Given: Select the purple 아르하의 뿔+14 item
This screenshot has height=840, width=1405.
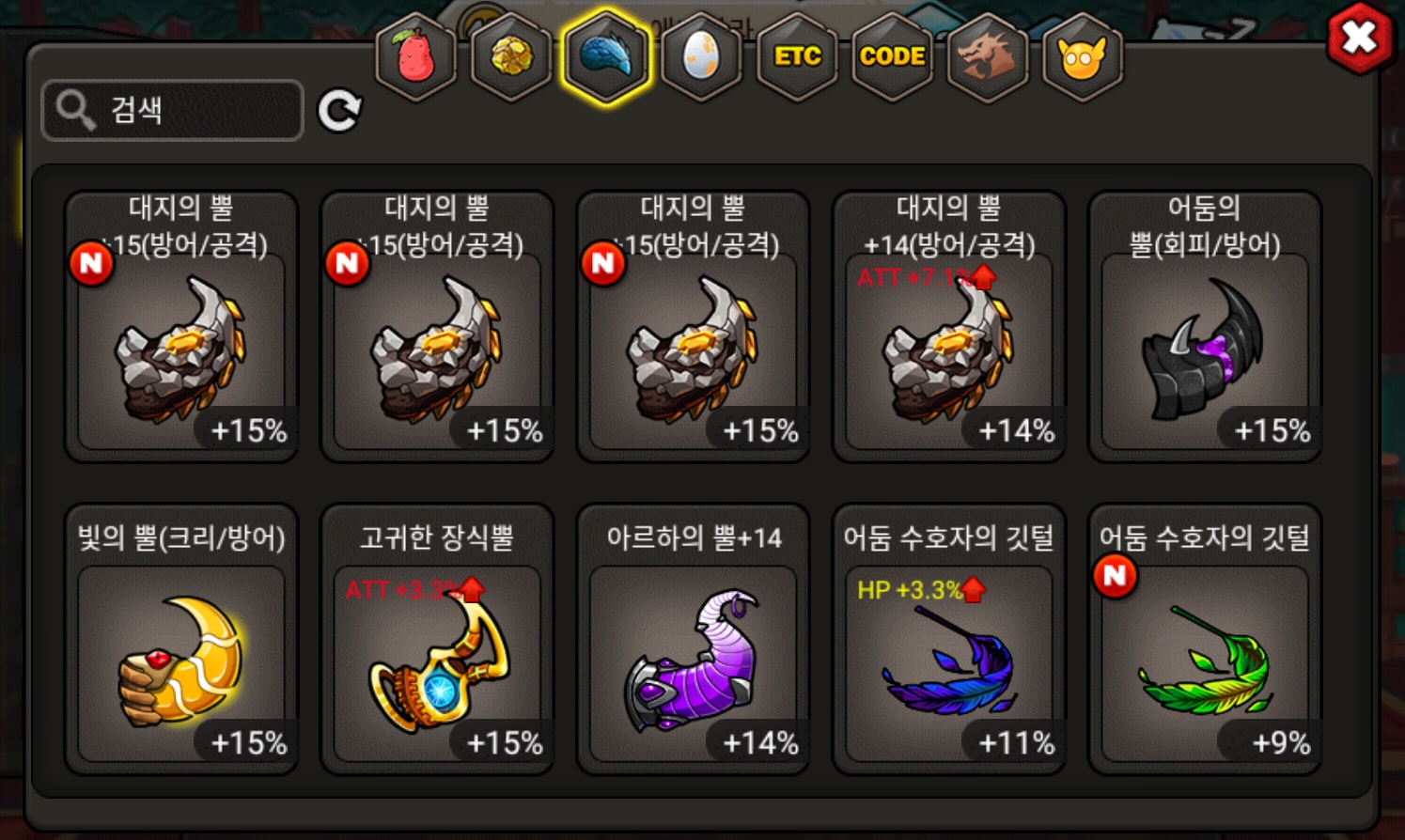Looking at the screenshot, I should coord(693,640).
